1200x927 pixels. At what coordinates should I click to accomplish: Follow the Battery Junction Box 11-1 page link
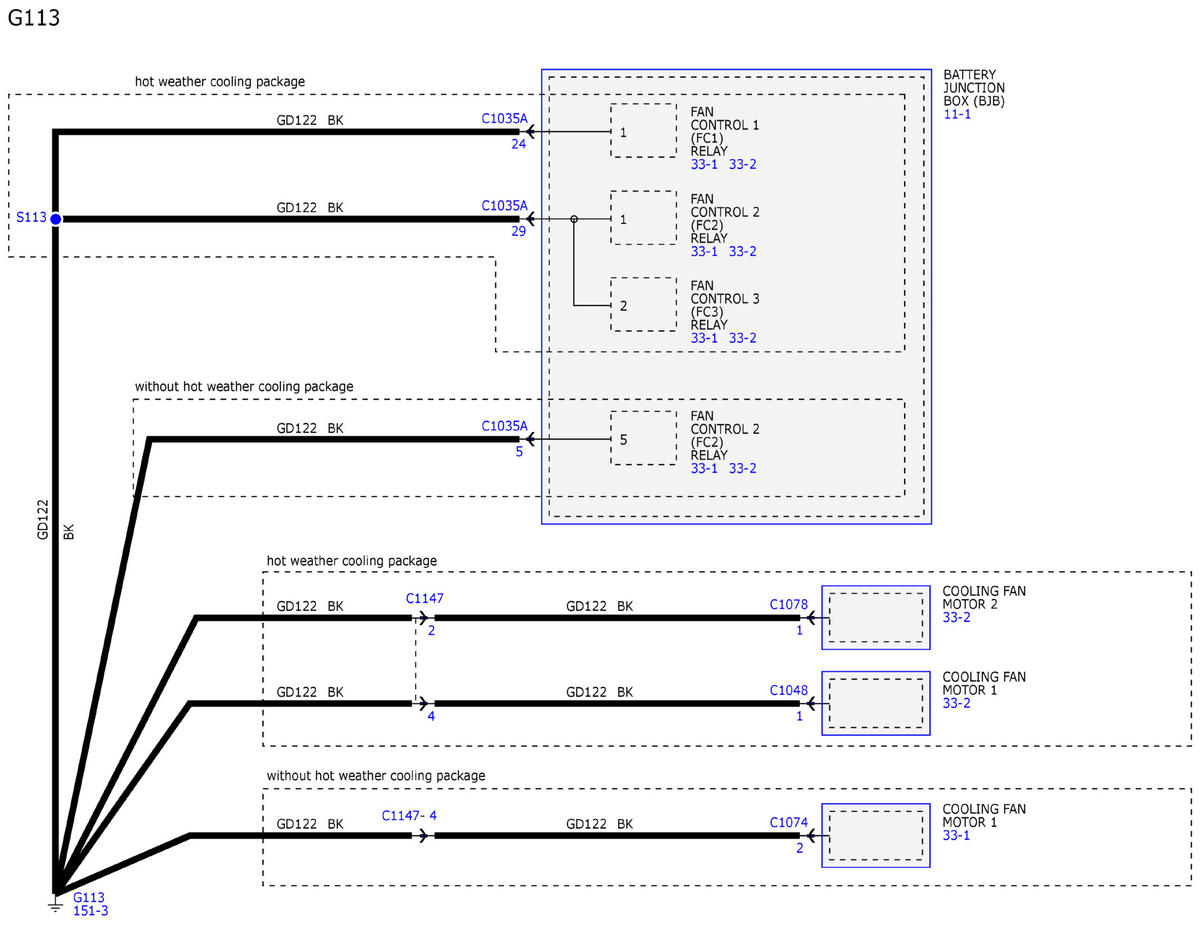pyautogui.click(x=957, y=115)
